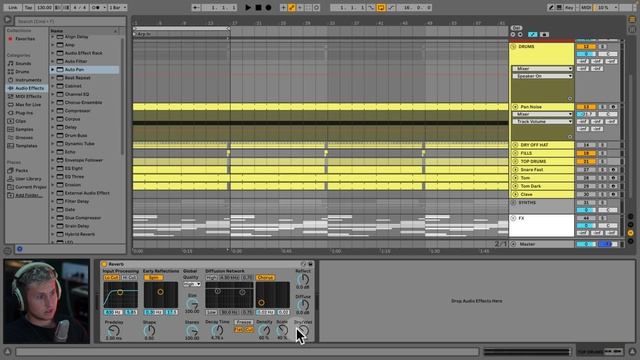Toggle the MIDI map mode button

pyautogui.click(x=586, y=7)
